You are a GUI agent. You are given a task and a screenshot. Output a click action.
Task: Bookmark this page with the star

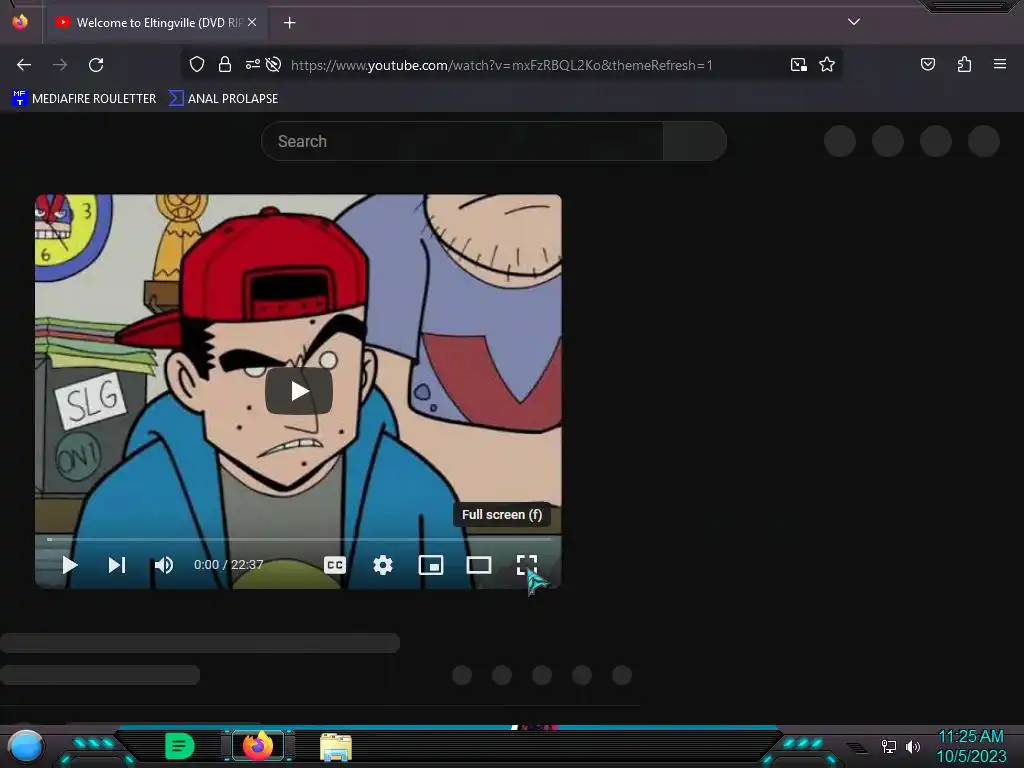[827, 65]
